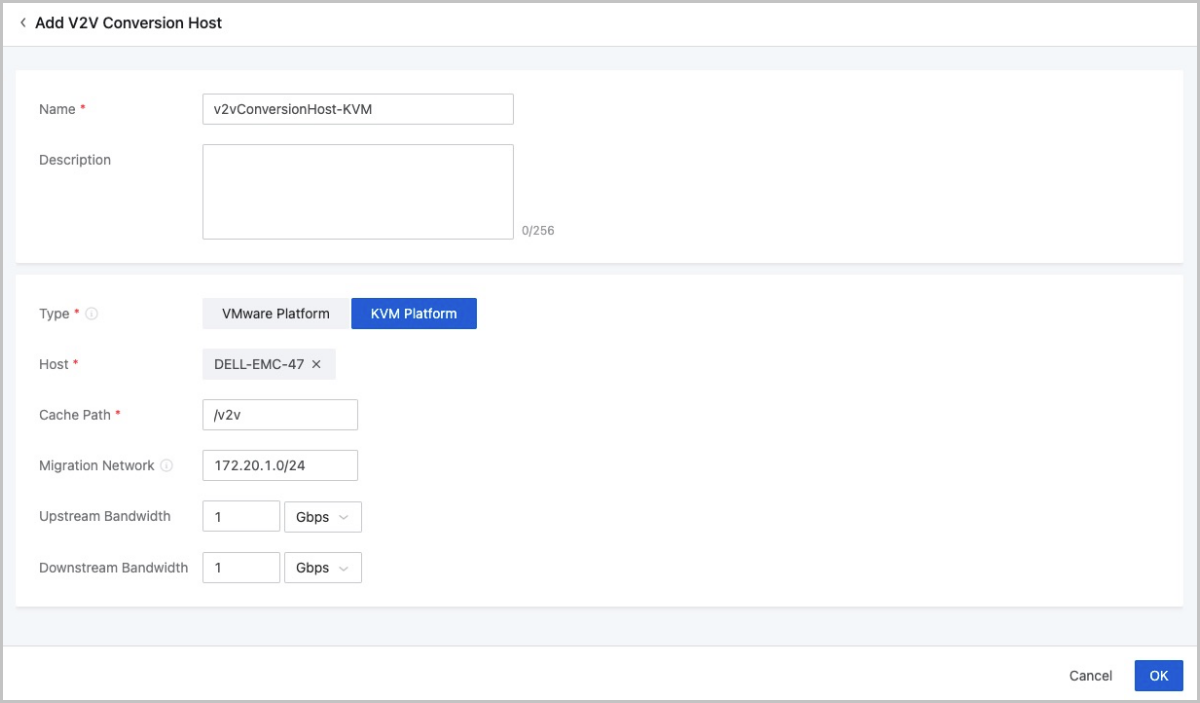Click the Add V2V Conversion Host title

click(x=128, y=22)
